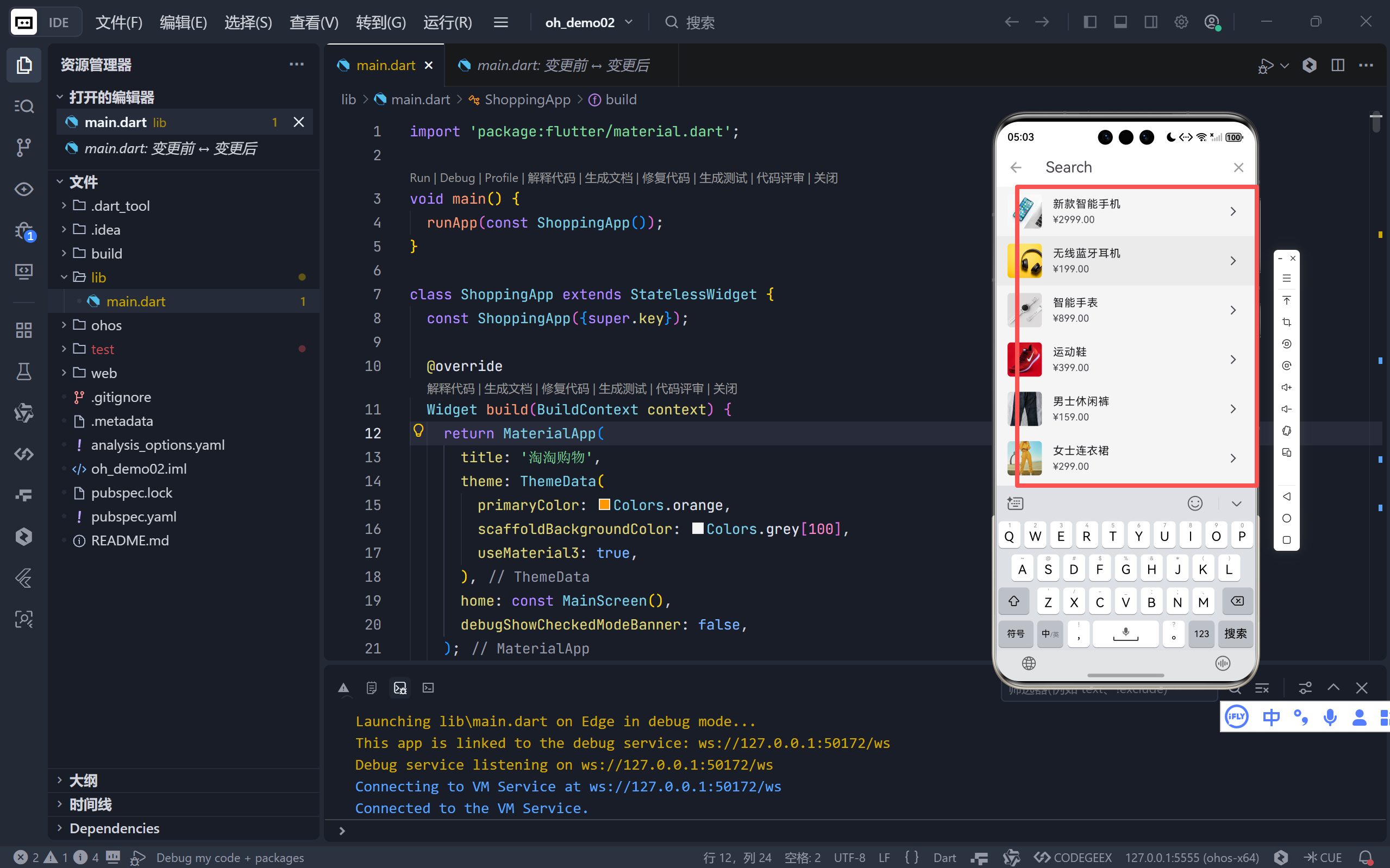Expand the ohos folder
The width and height of the screenshot is (1390, 868).
(106, 325)
